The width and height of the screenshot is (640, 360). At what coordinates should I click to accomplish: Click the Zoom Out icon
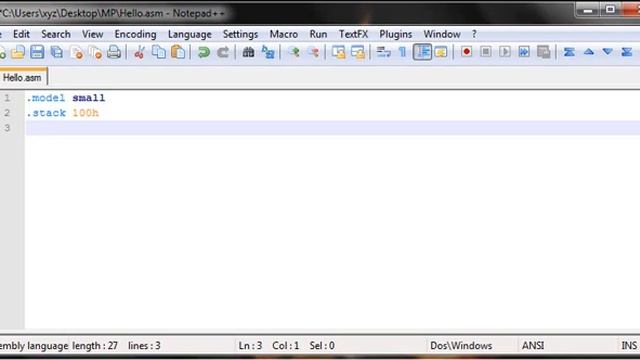click(313, 52)
